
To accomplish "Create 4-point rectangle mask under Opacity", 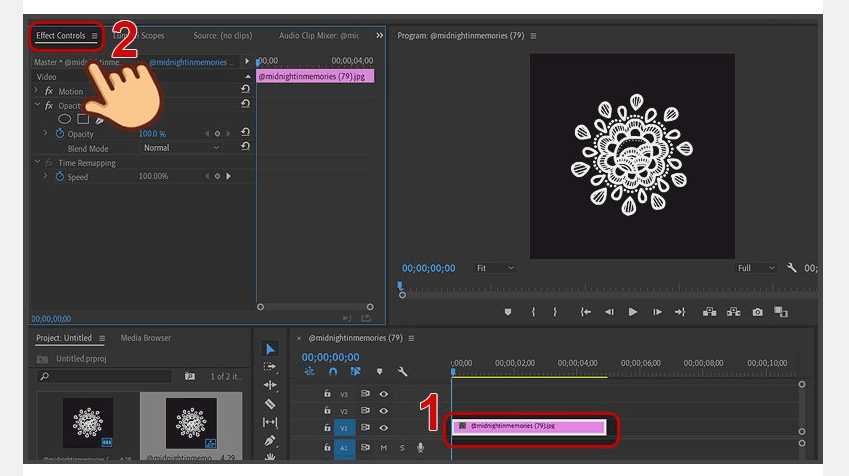I will [83, 119].
